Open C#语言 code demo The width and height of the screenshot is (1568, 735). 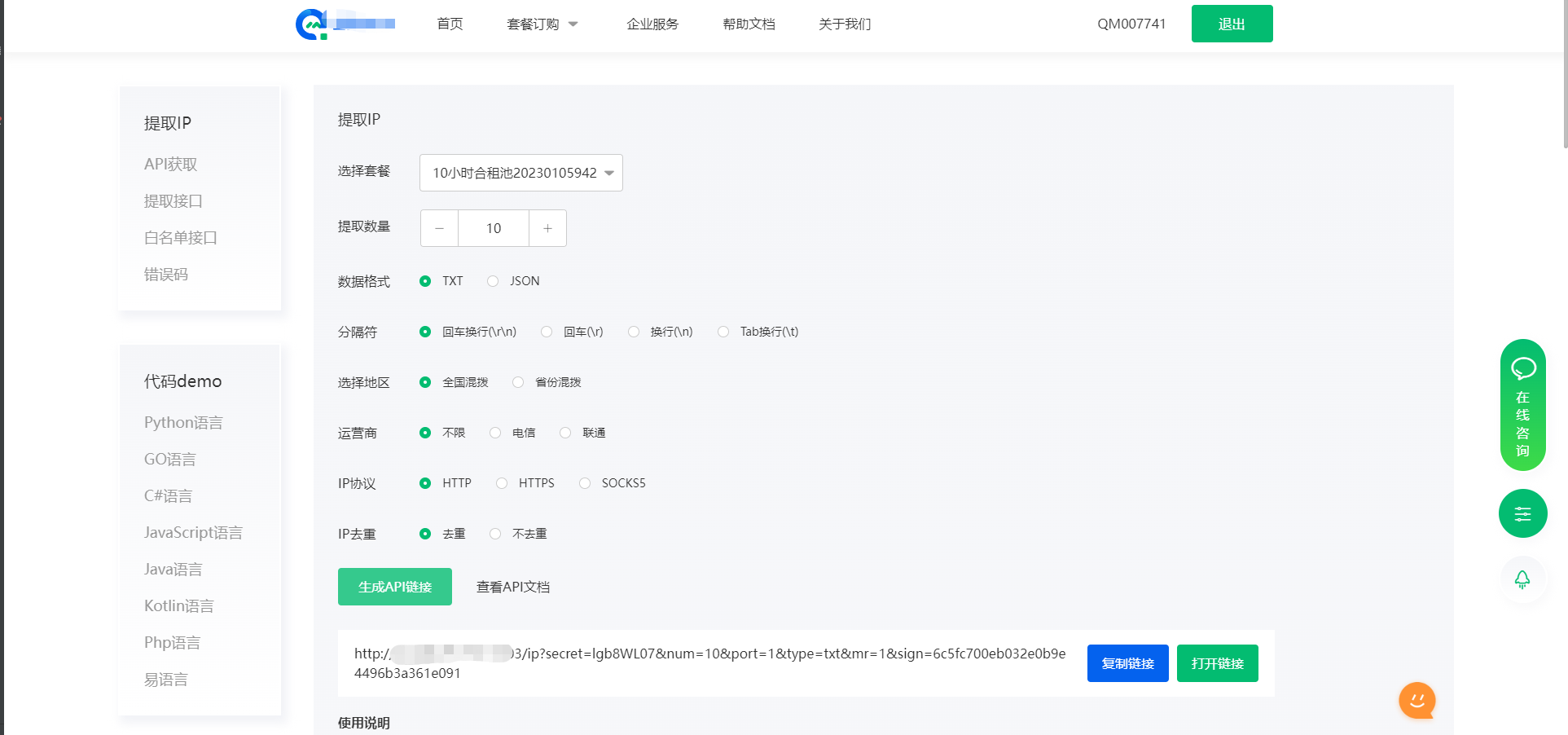tap(169, 496)
